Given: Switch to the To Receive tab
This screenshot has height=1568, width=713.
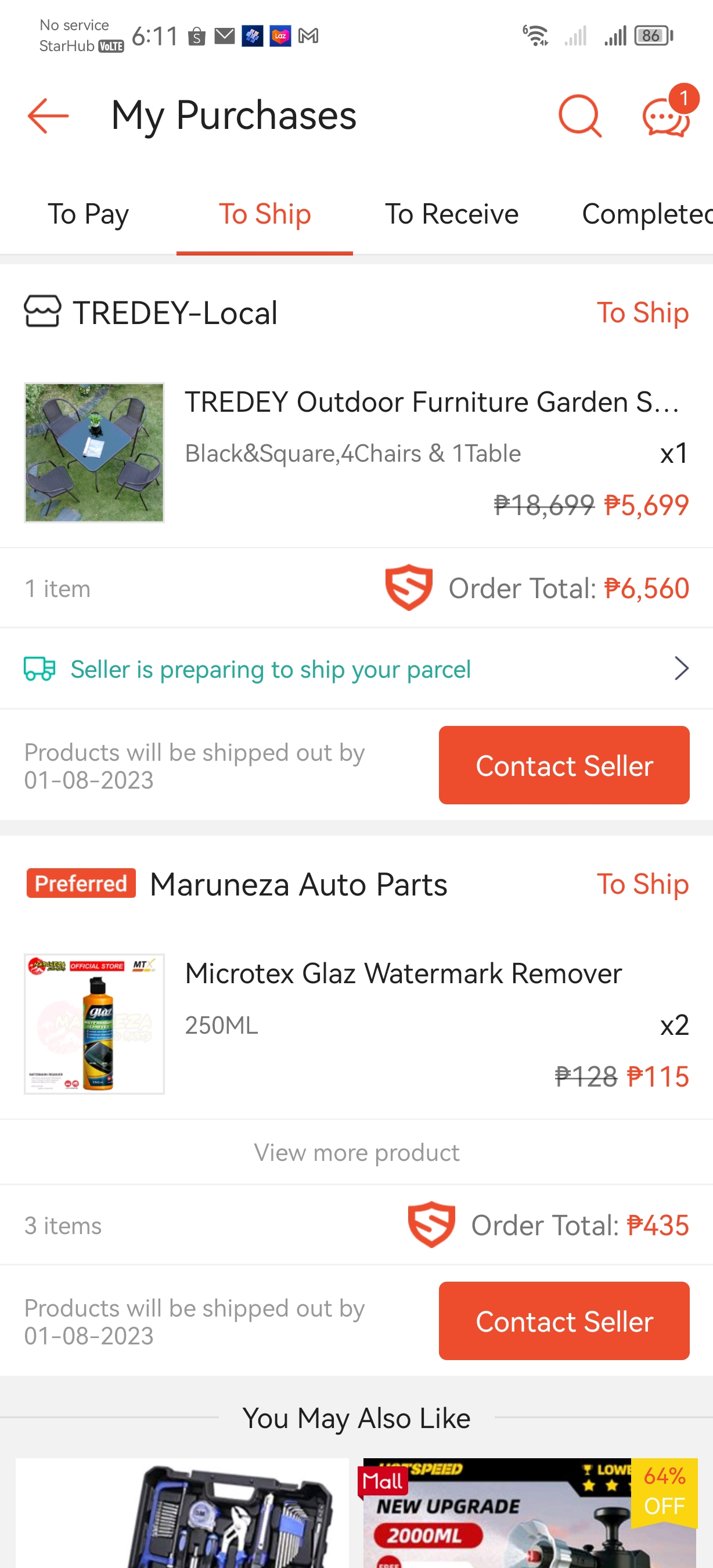Looking at the screenshot, I should (451, 214).
